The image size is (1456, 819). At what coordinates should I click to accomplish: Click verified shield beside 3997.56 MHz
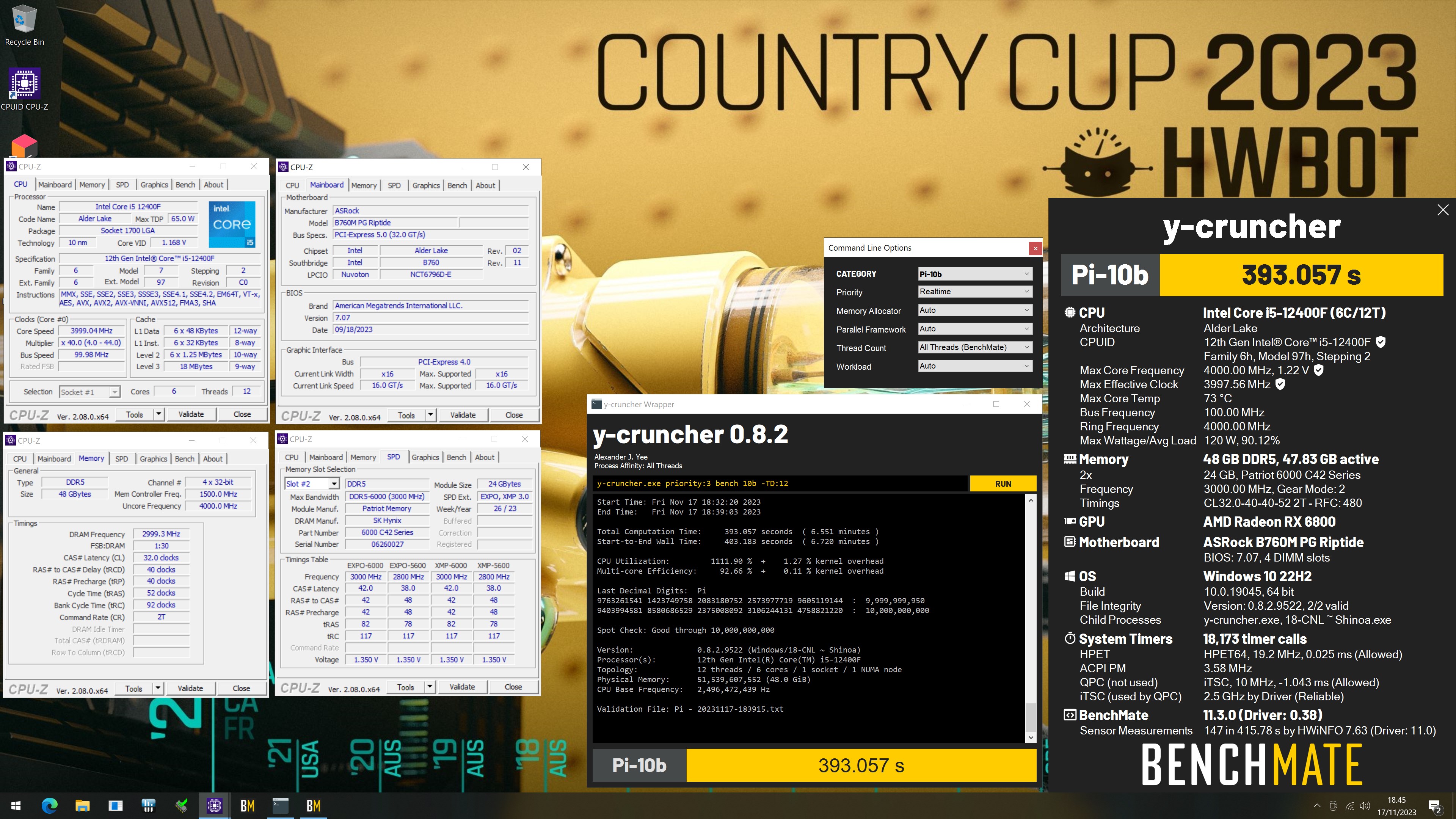point(1281,384)
